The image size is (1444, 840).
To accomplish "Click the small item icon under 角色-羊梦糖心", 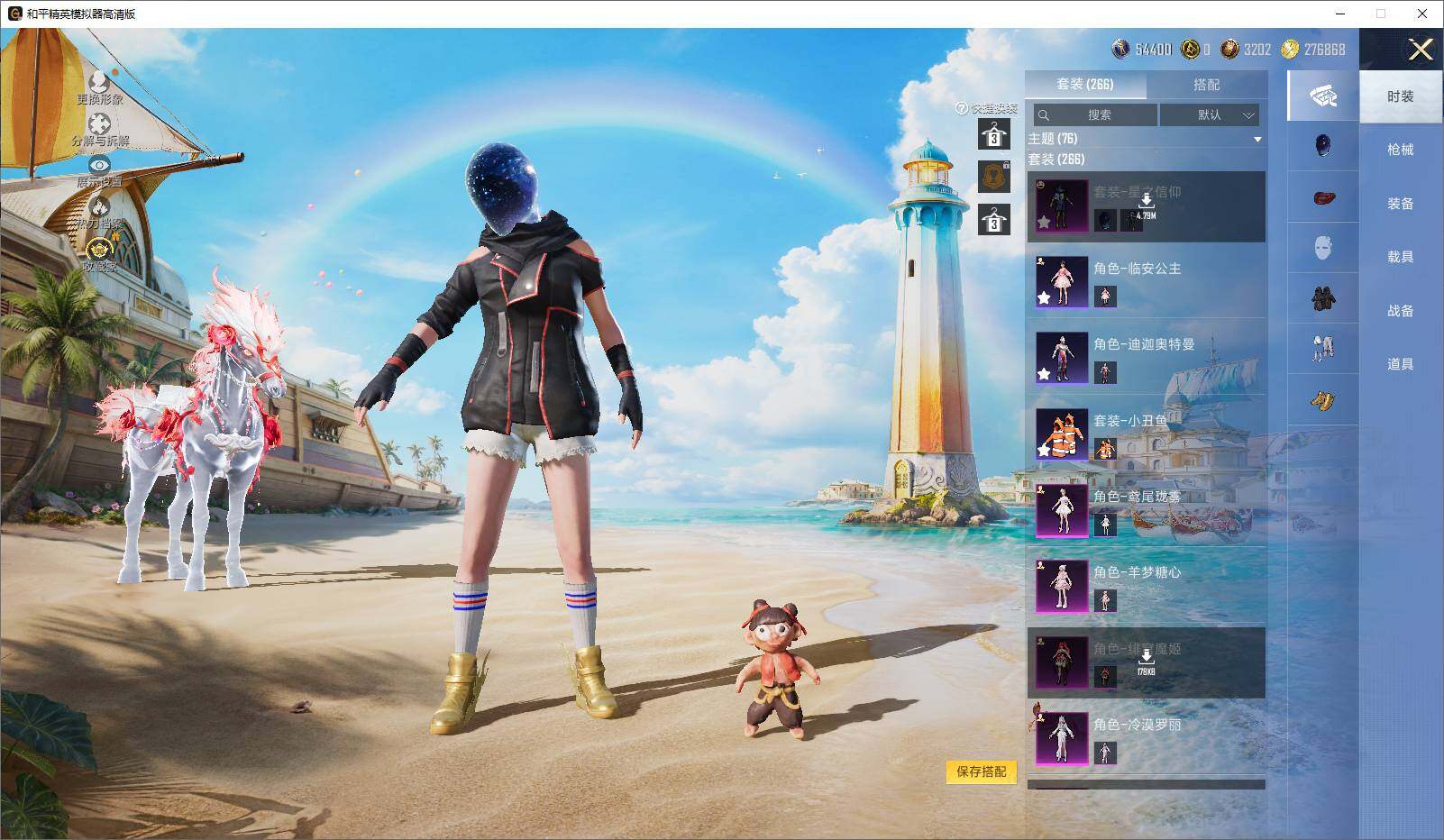I will [x=1105, y=600].
